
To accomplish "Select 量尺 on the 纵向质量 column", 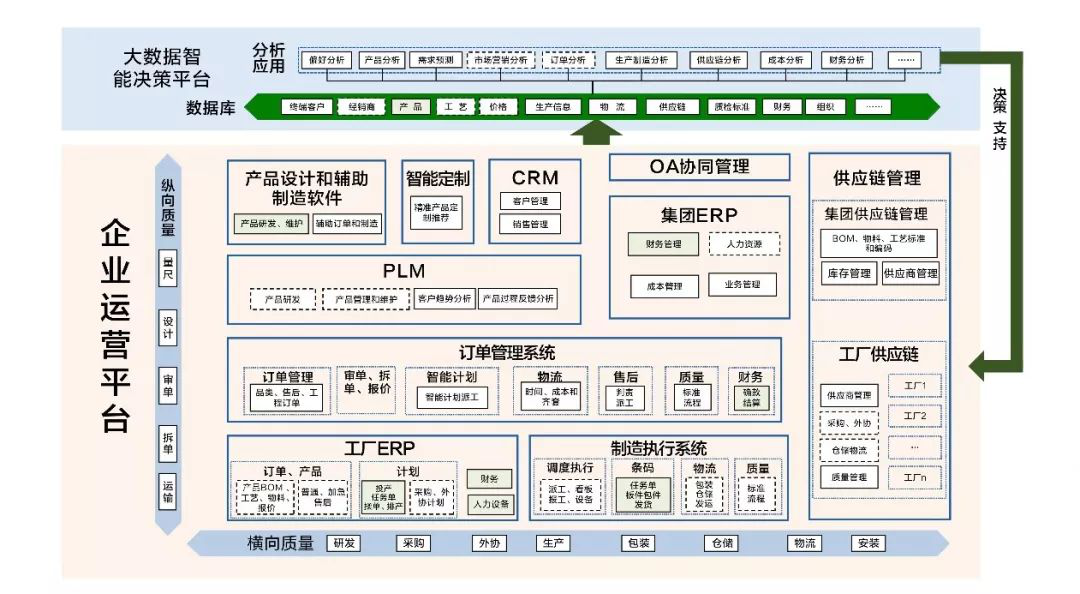I will [x=168, y=271].
